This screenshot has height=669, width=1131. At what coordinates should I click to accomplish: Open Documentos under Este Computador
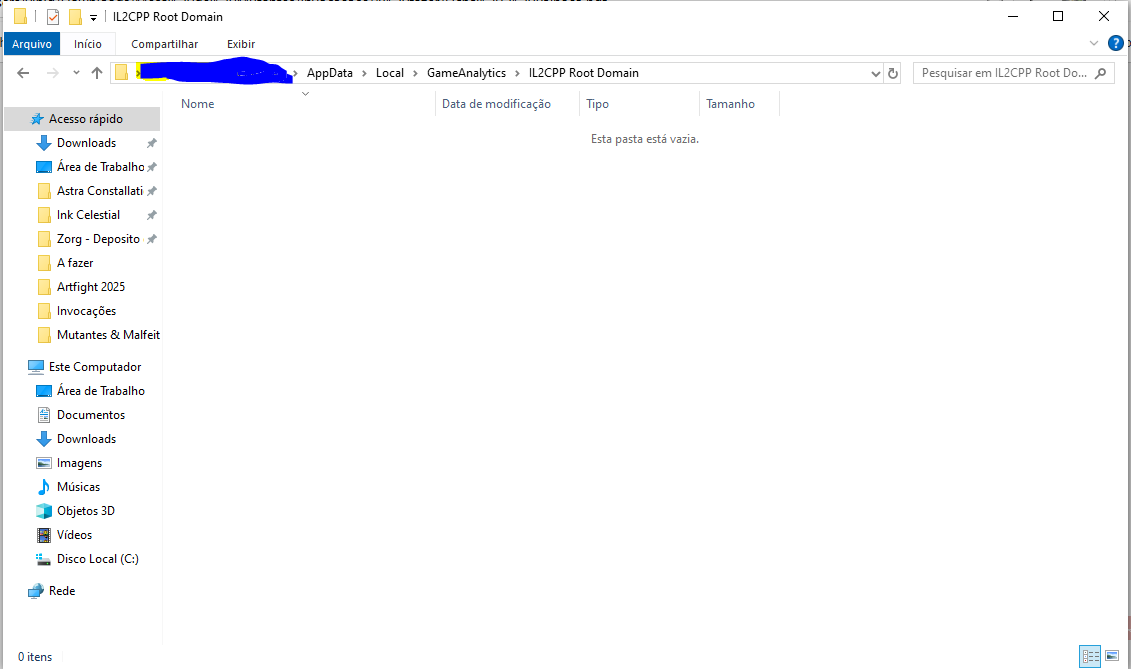click(x=91, y=415)
